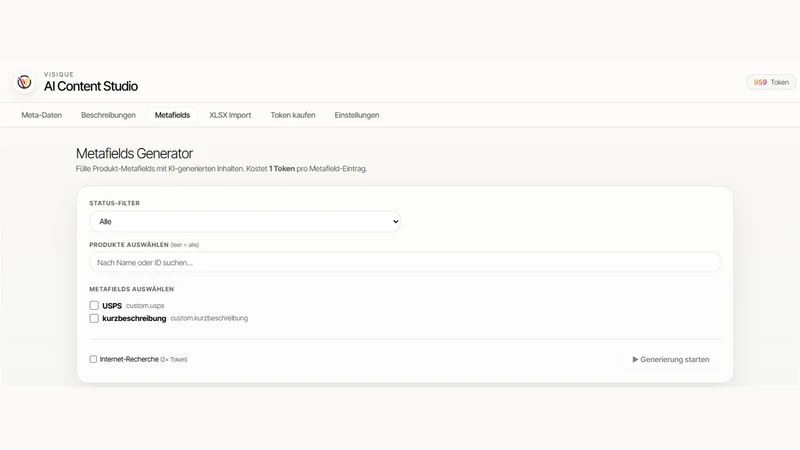Image resolution: width=800 pixels, height=450 pixels.
Task: Click the VISIQUE brand name text
Action: pos(59,74)
